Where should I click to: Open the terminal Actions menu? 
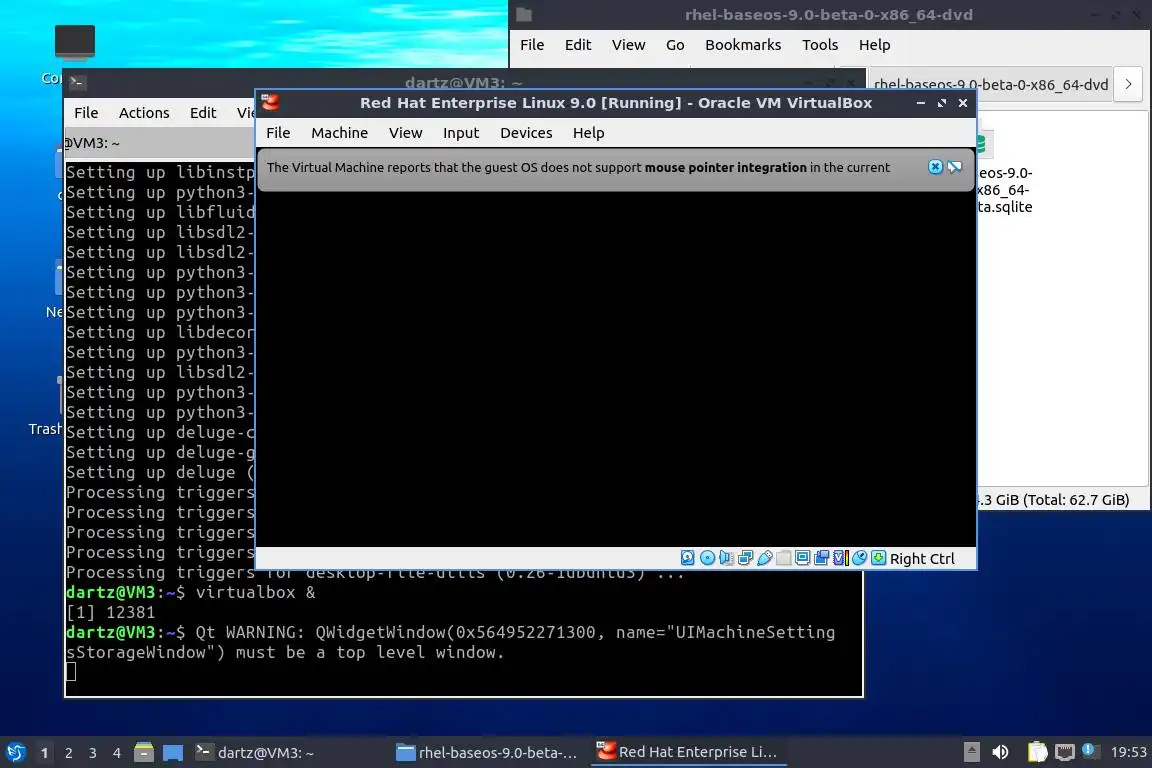144,112
